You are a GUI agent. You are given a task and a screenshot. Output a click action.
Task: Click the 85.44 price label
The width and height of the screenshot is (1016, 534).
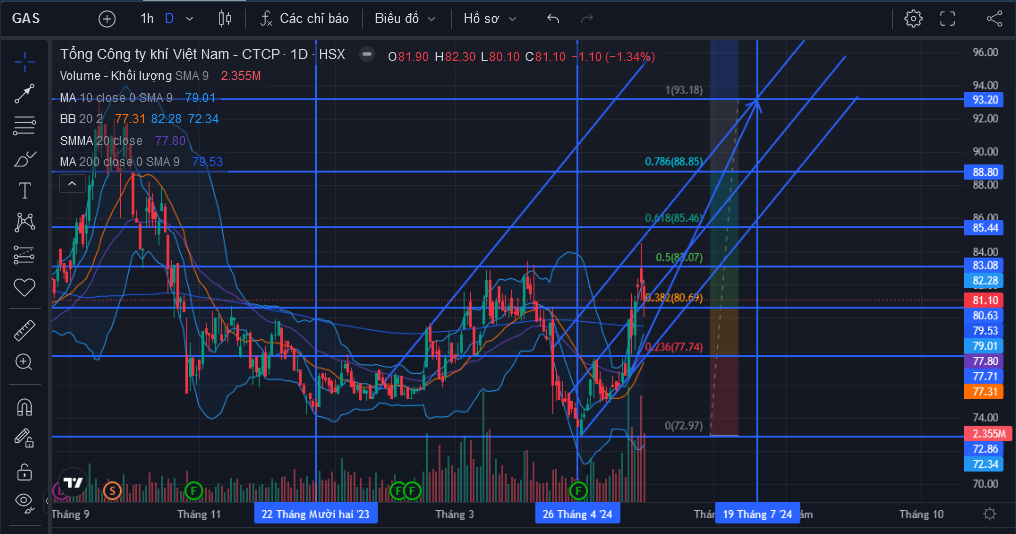pos(984,227)
